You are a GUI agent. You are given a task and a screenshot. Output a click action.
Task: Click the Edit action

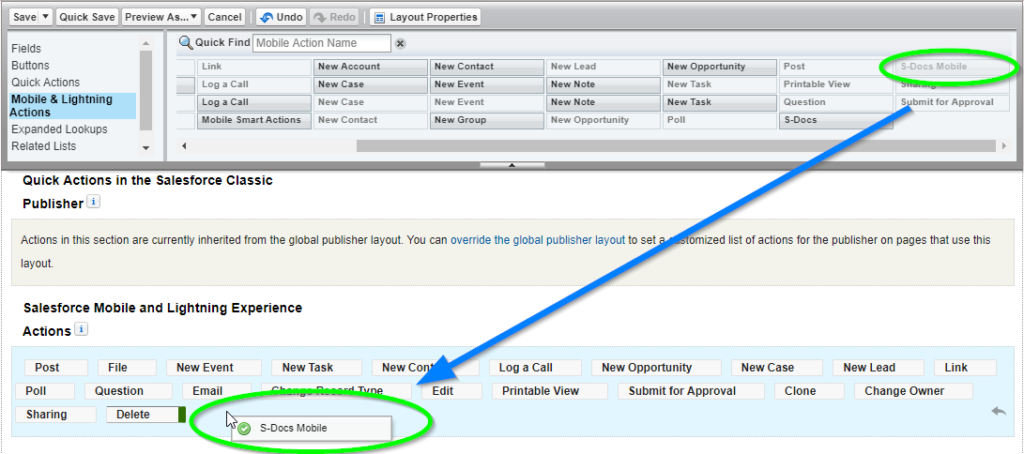tap(452, 391)
